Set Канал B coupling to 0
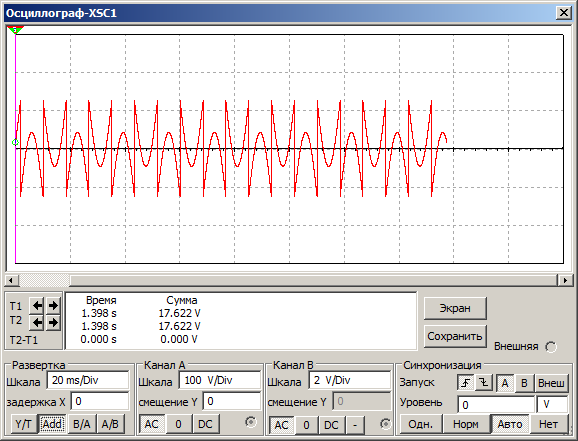Screen dimensions: 578x441 pos(306,425)
